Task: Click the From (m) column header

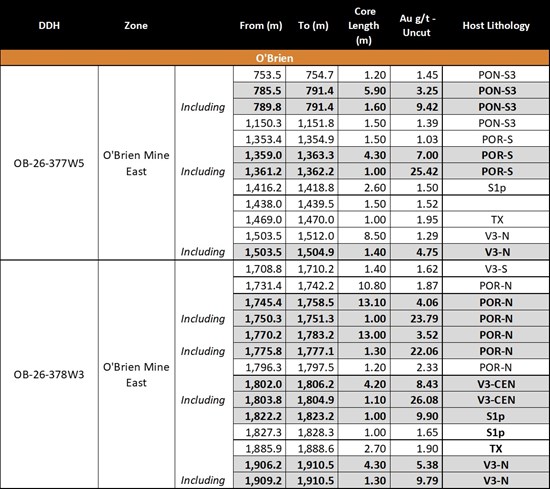Action: click(x=261, y=26)
